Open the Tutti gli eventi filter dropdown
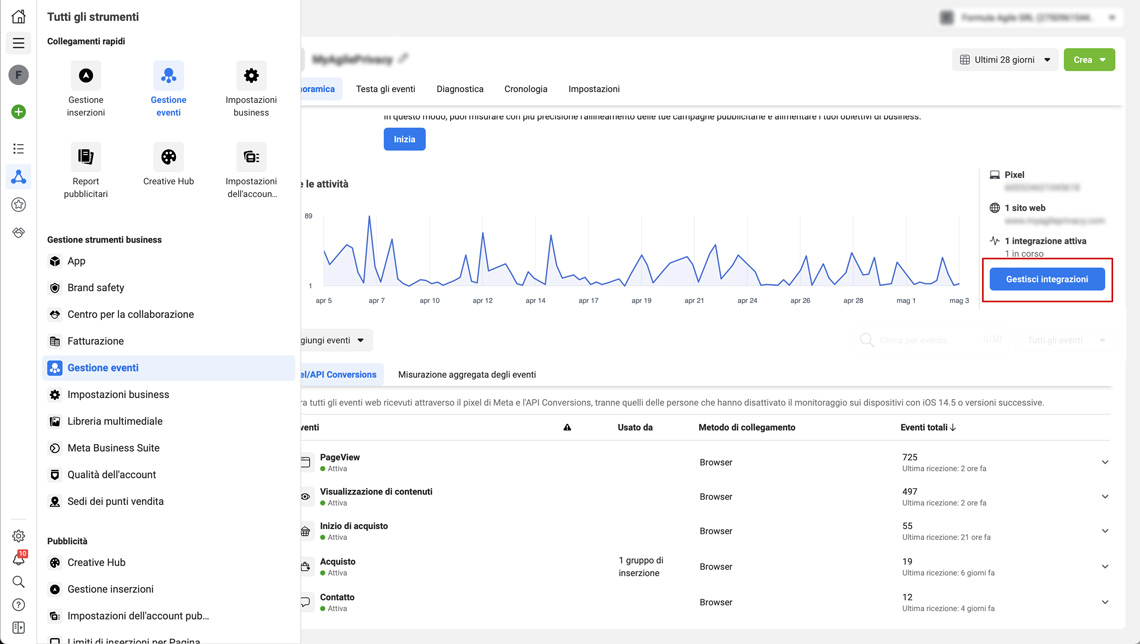This screenshot has width=1140, height=644. (x=1060, y=340)
